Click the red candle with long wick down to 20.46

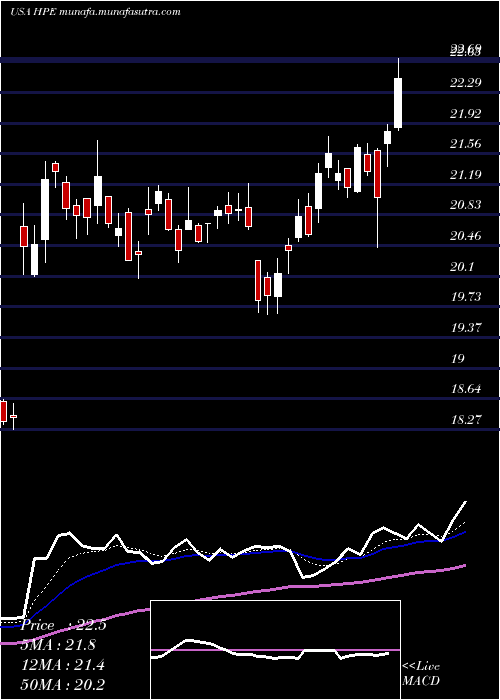click(378, 174)
